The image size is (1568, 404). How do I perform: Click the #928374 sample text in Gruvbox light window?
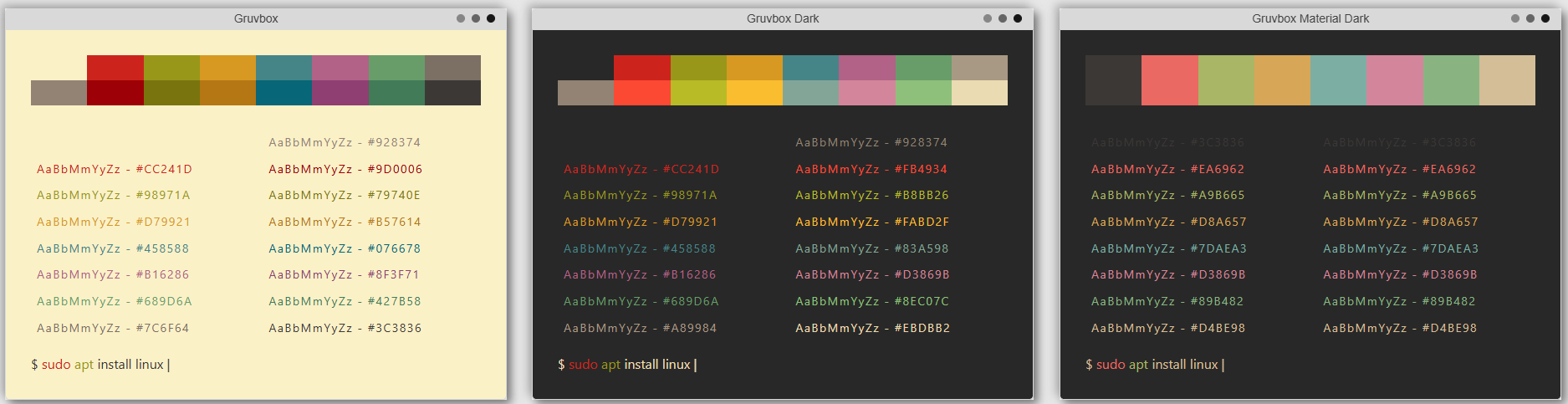click(345, 142)
